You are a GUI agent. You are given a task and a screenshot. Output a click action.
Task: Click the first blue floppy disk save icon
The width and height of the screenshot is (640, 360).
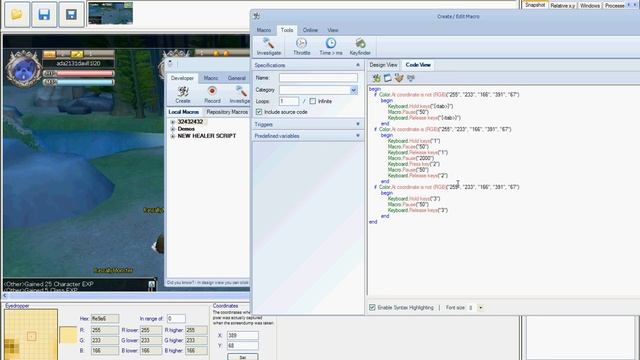44,15
